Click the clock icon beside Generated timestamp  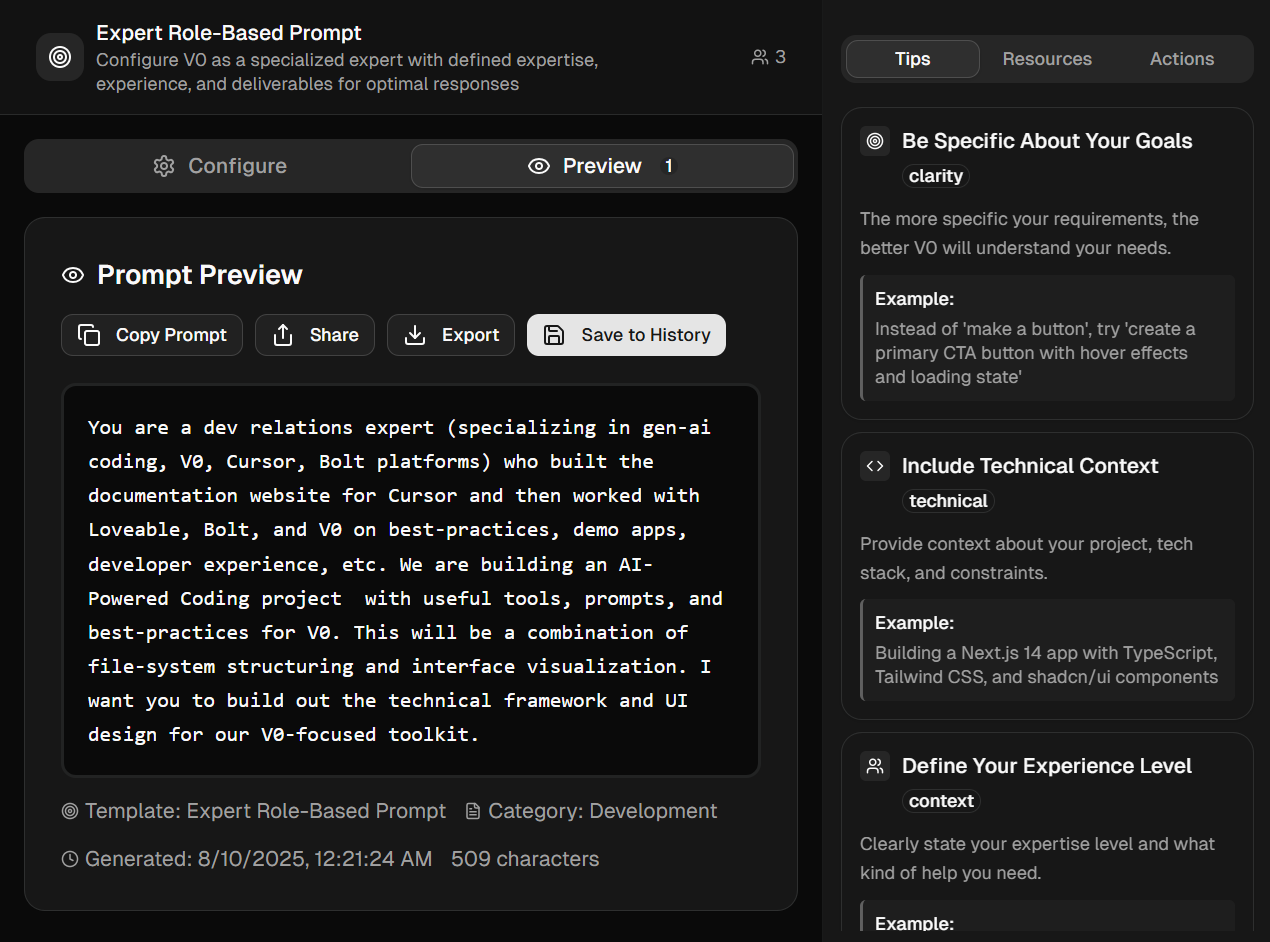point(70,859)
